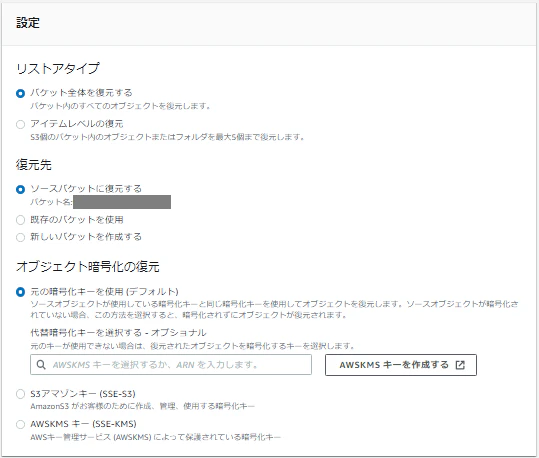Click the description starting 元のキーが使用できない場合は
This screenshot has height=458, width=539.
[x=192, y=346]
